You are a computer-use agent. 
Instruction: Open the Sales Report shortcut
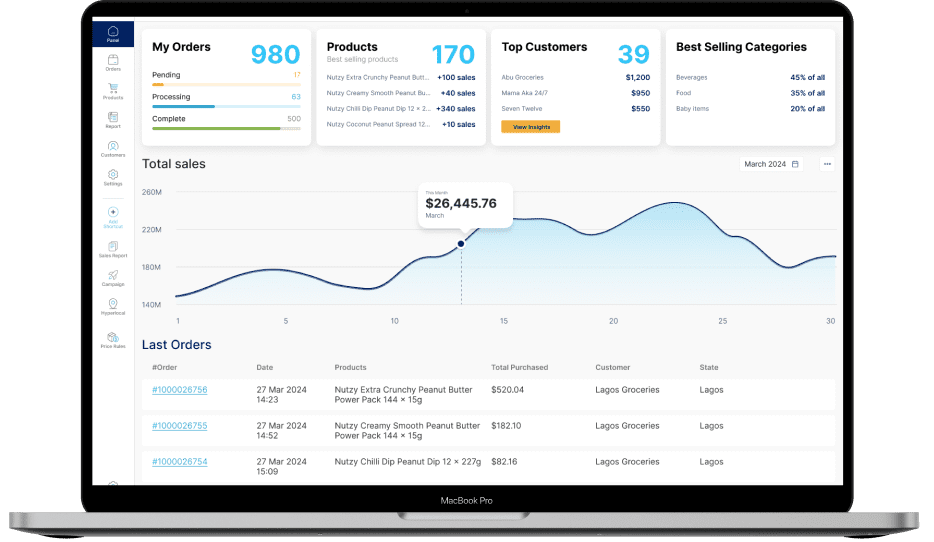pyautogui.click(x=113, y=249)
